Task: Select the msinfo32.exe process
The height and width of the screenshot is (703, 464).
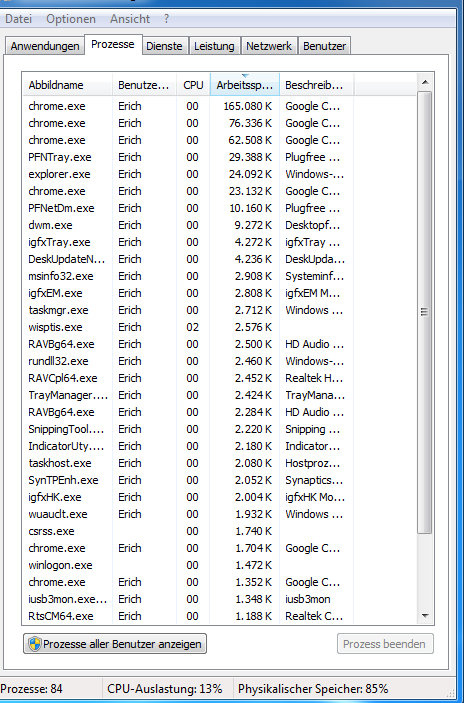Action: point(219,277)
